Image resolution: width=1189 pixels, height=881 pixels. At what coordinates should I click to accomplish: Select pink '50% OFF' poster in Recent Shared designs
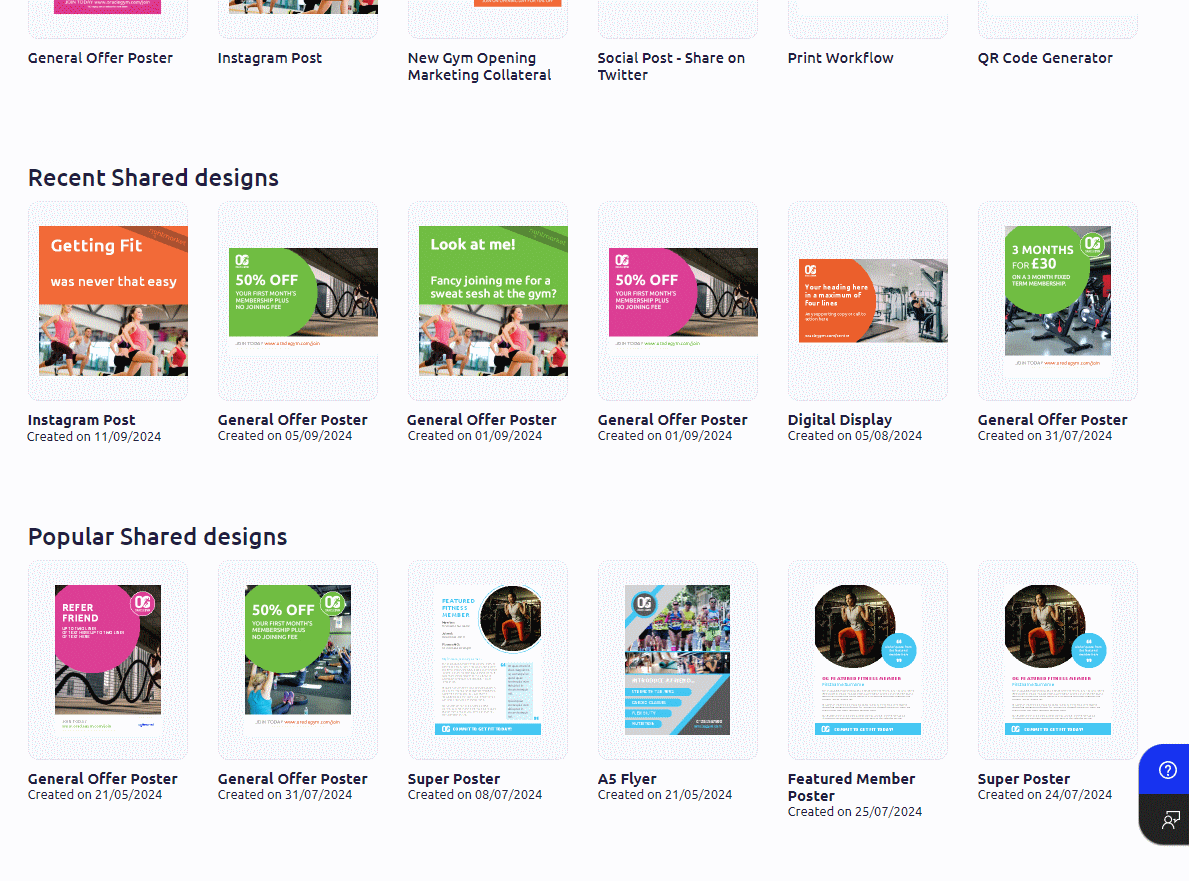coord(678,301)
